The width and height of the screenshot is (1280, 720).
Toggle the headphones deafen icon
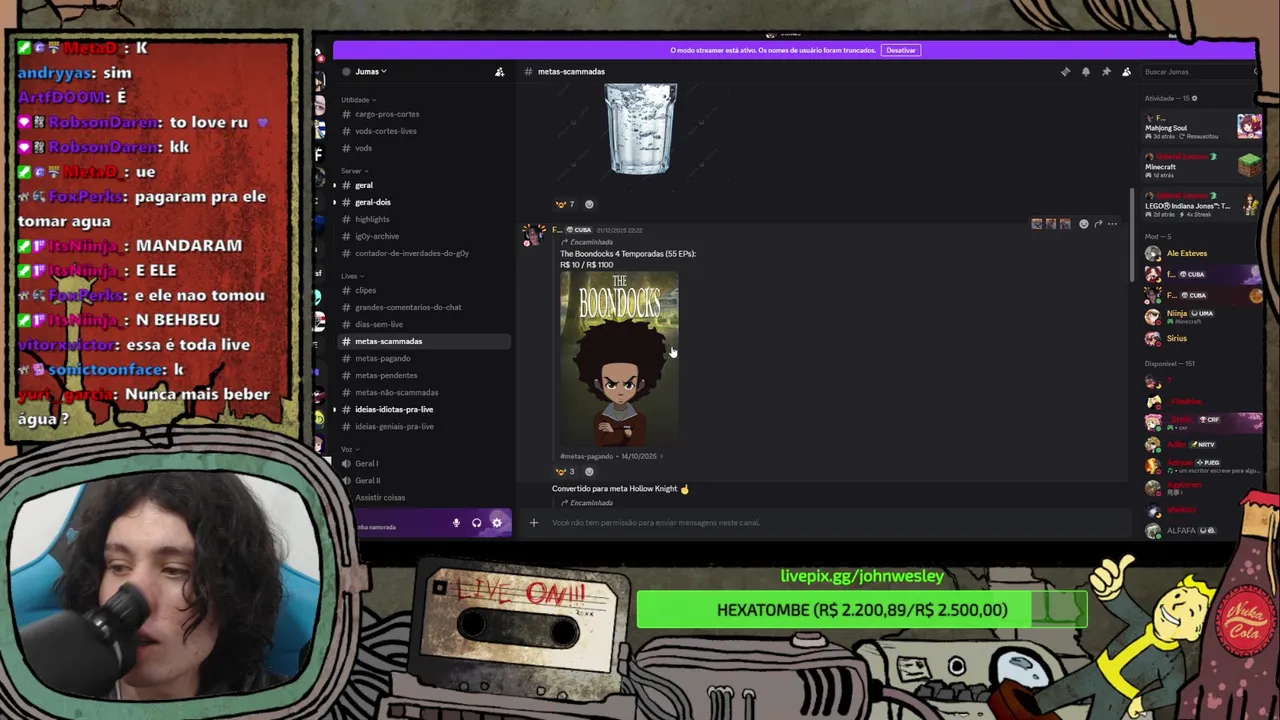476,523
